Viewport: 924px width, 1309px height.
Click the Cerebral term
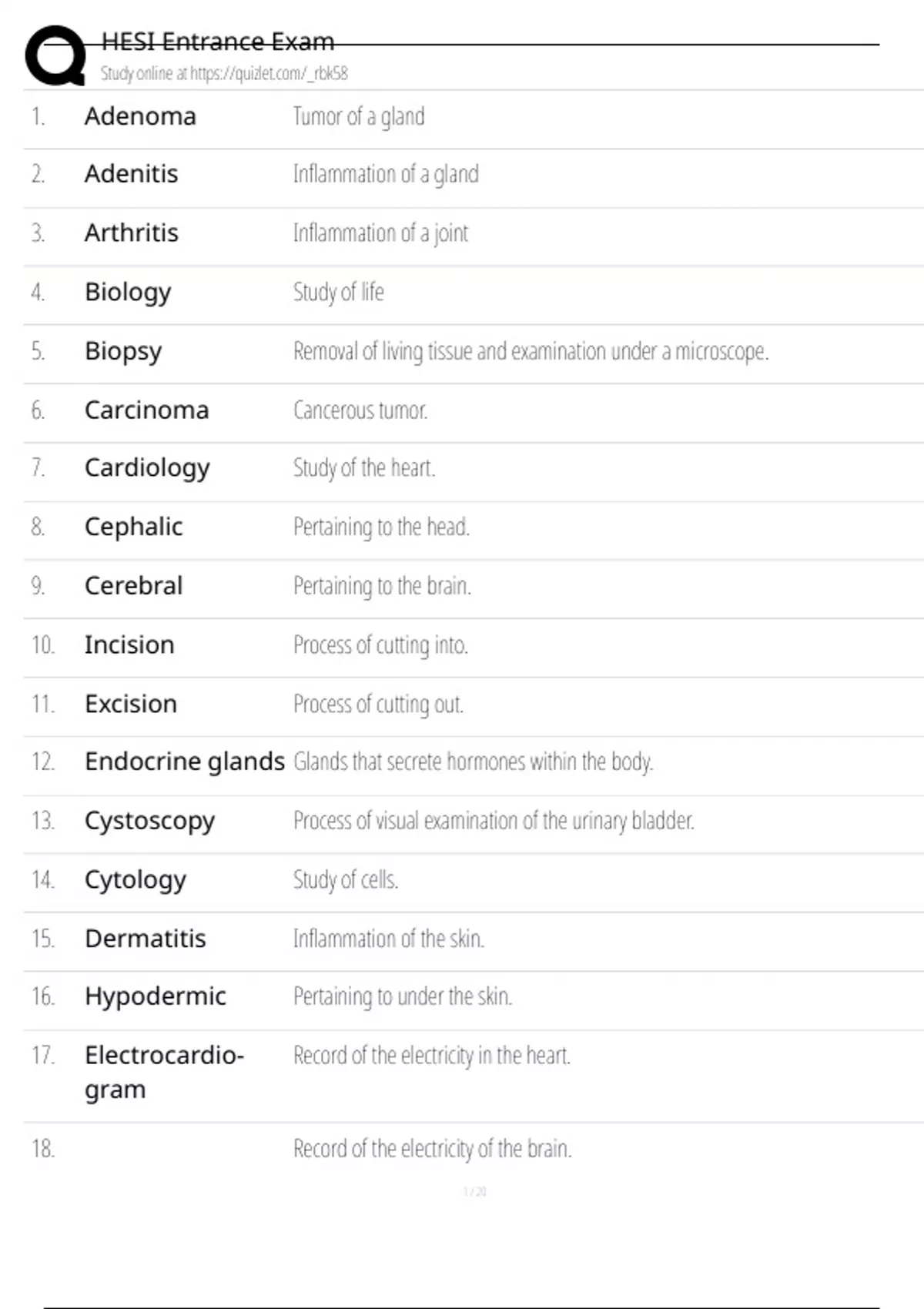pyautogui.click(x=133, y=586)
